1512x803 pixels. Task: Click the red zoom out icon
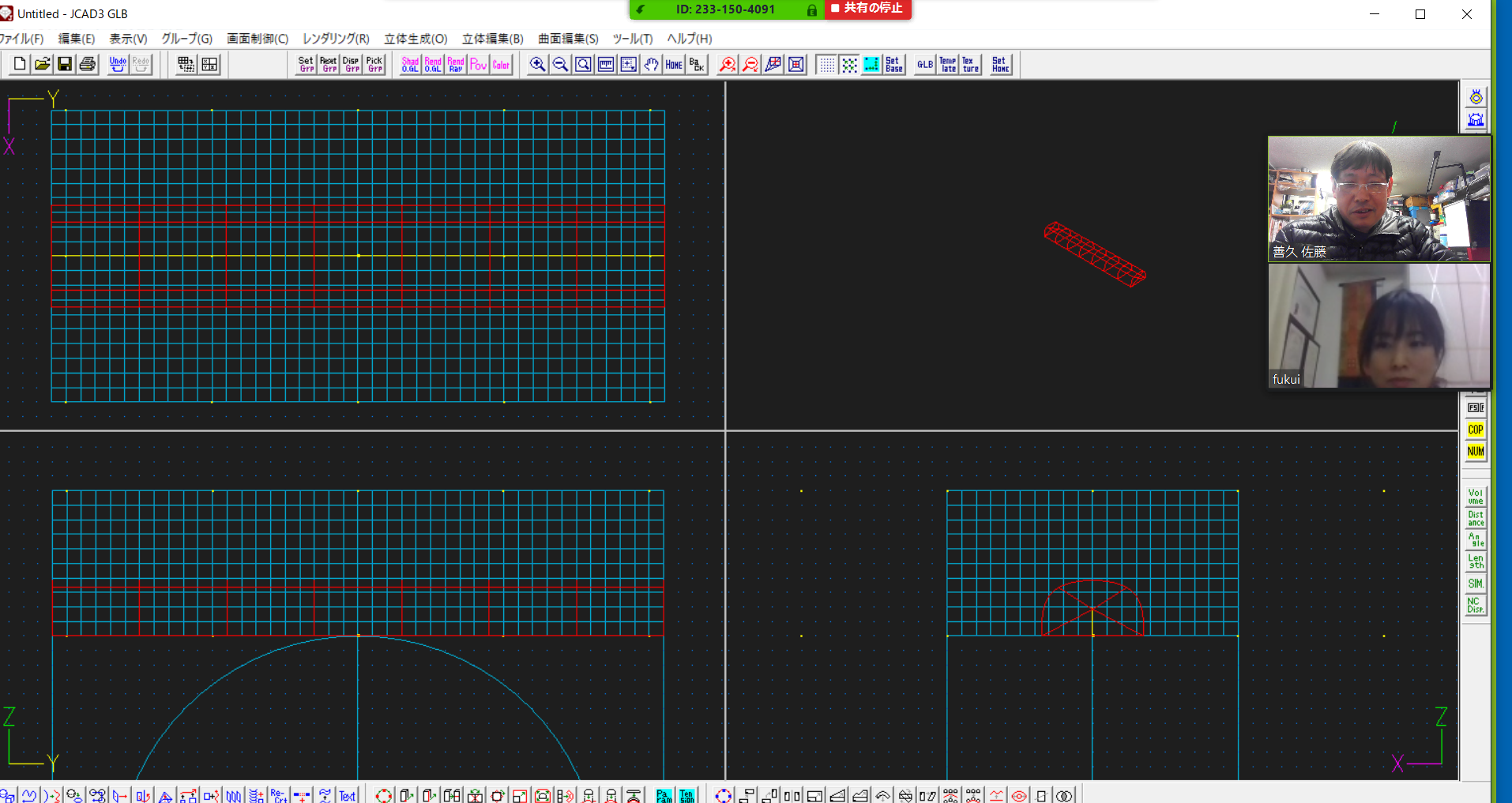point(750,65)
